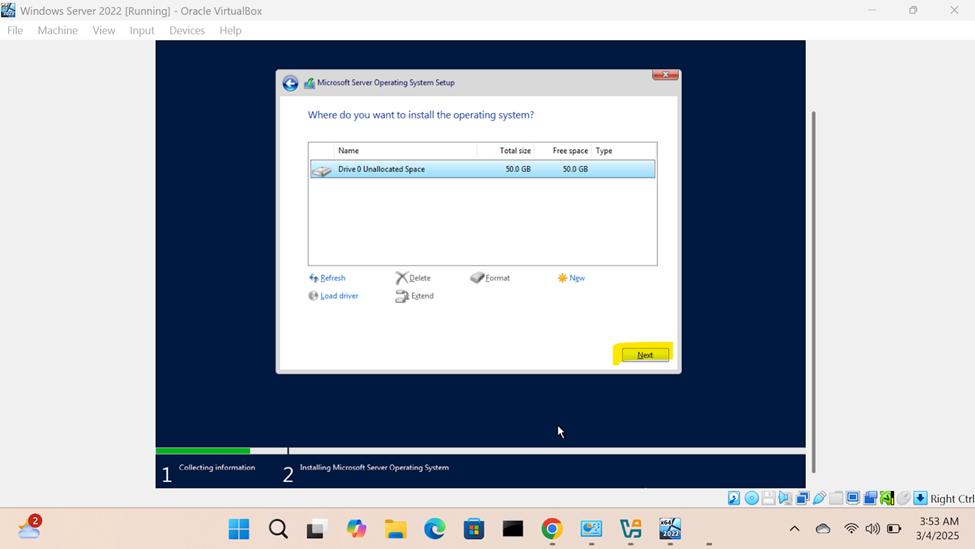The height and width of the screenshot is (549, 975).
Task: Open the Machine menu
Action: click(x=57, y=30)
